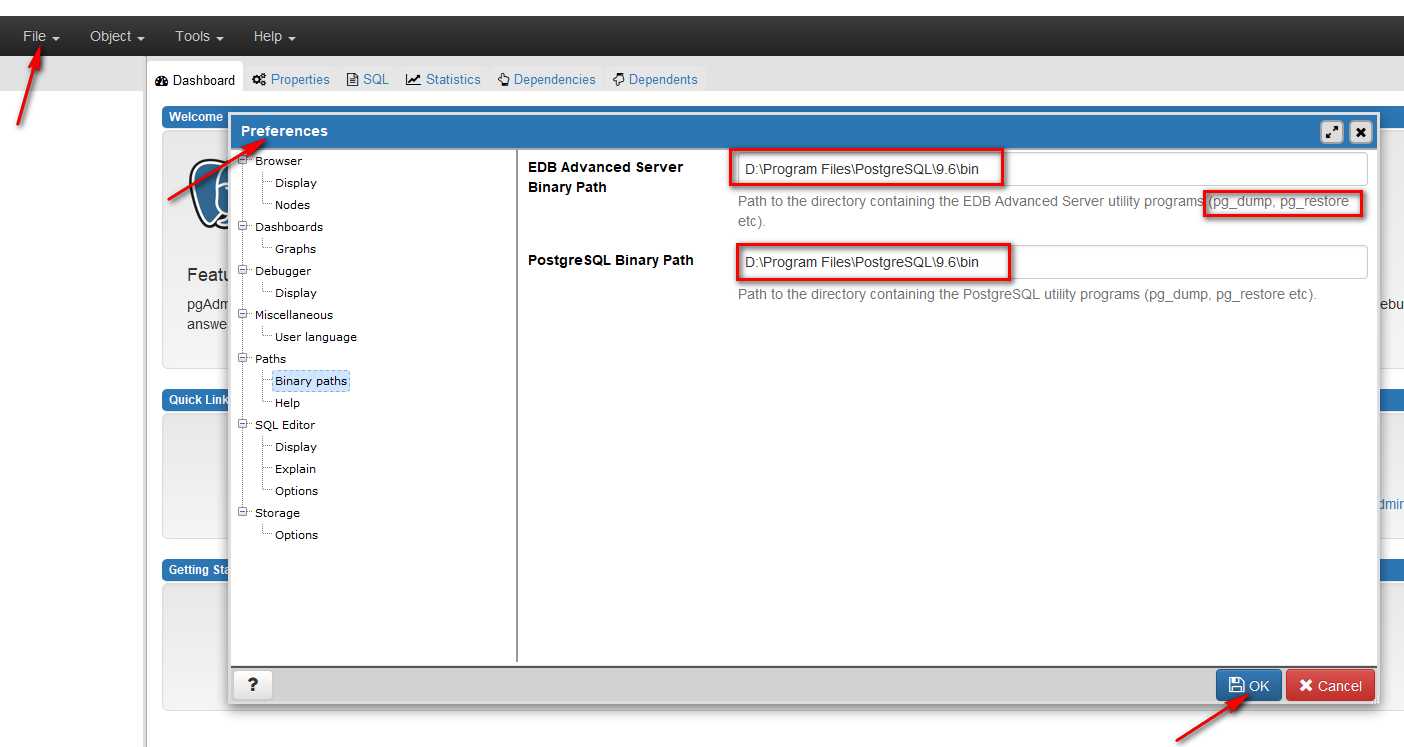
Task: Collapse the SQL Editor tree node
Action: coord(242,424)
